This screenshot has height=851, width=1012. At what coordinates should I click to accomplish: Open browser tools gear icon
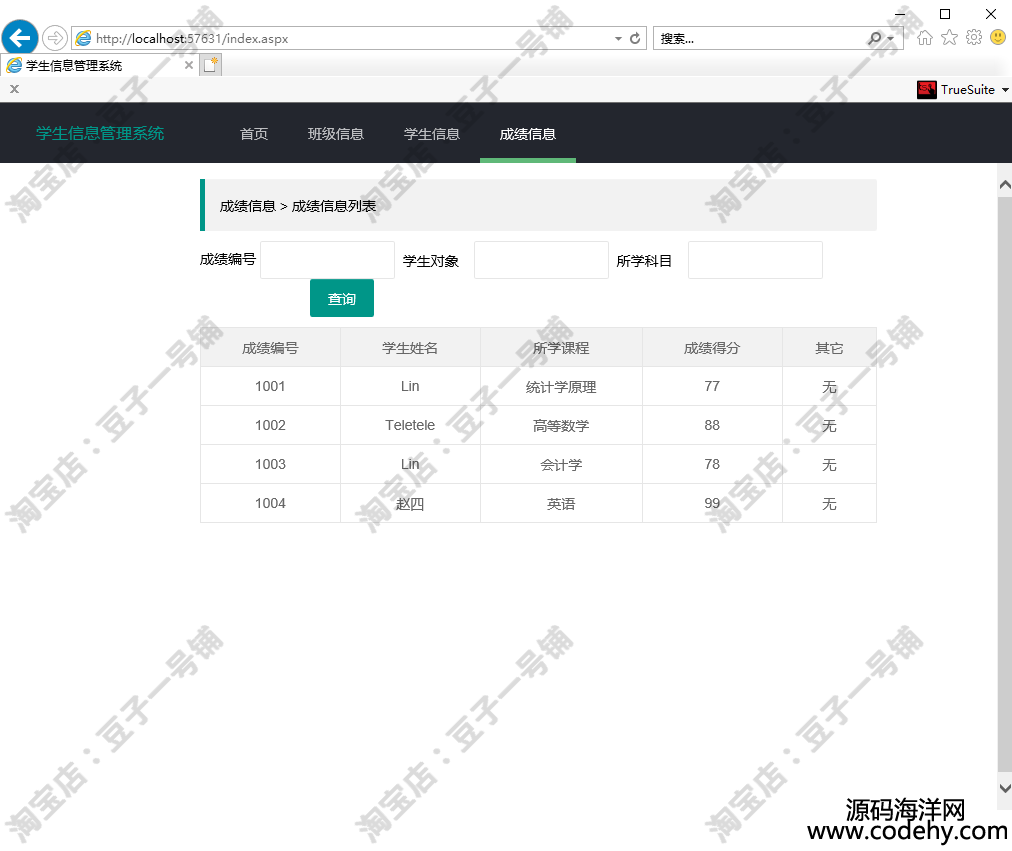[974, 37]
